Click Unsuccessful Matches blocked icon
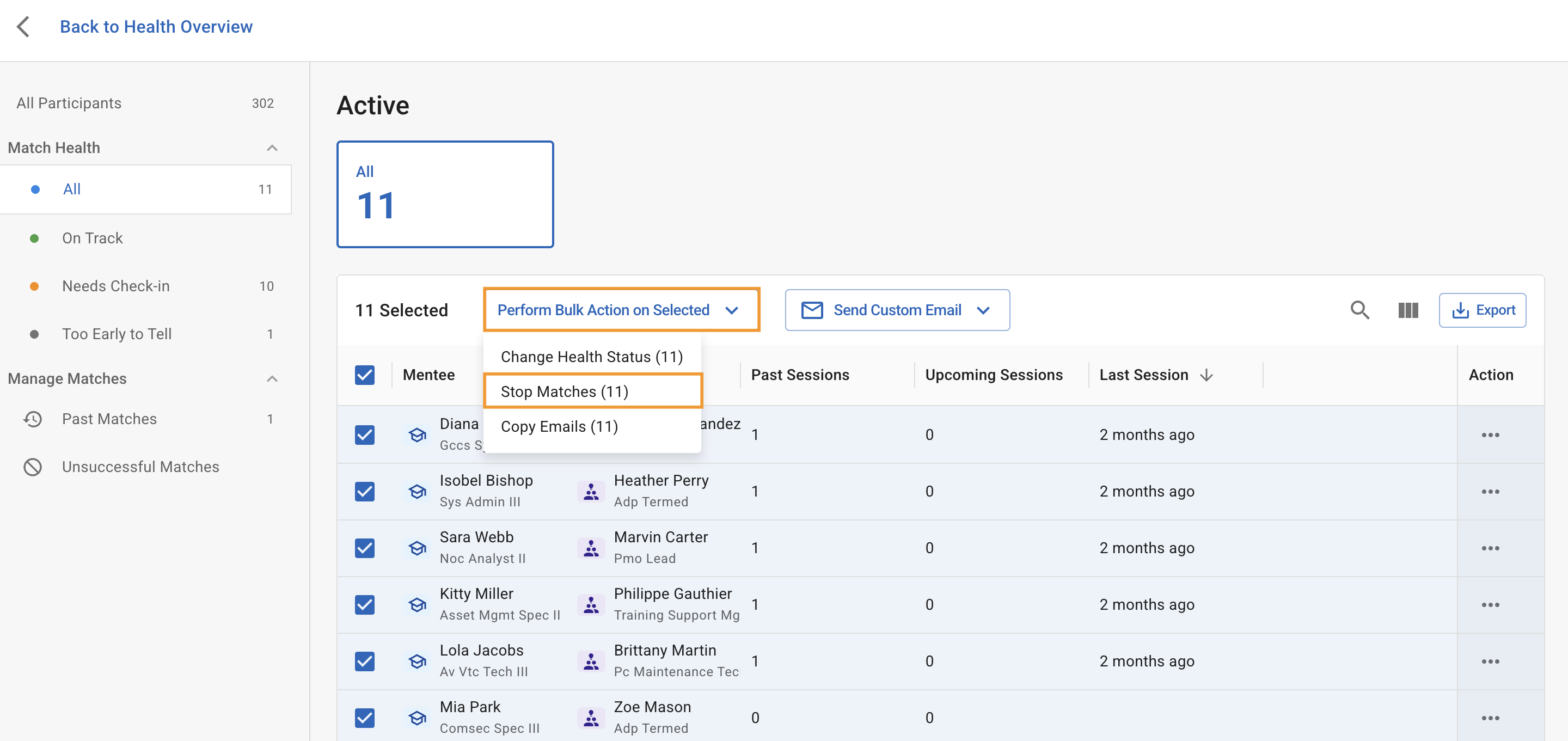 (x=33, y=467)
